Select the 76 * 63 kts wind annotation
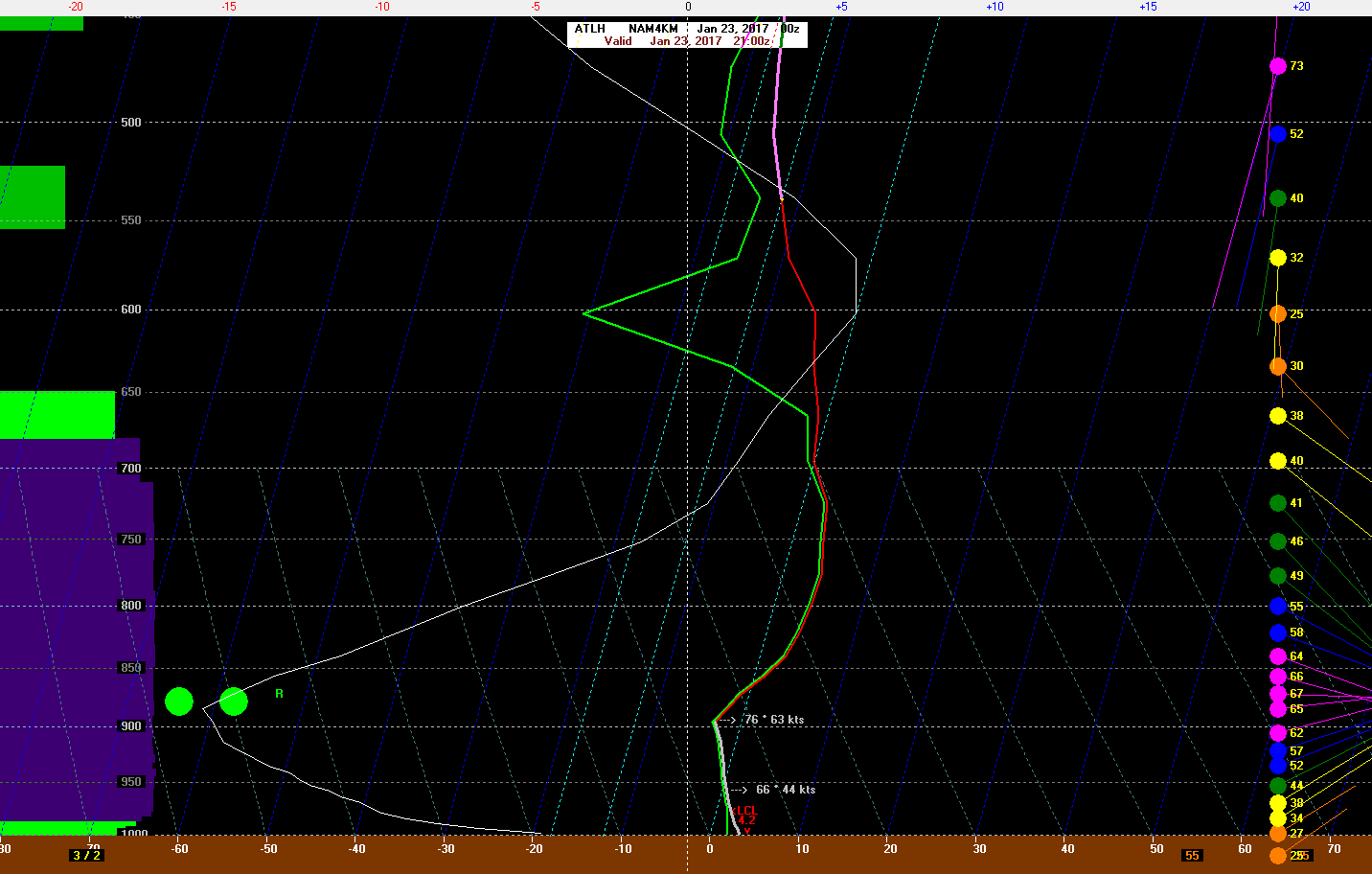 click(x=773, y=720)
